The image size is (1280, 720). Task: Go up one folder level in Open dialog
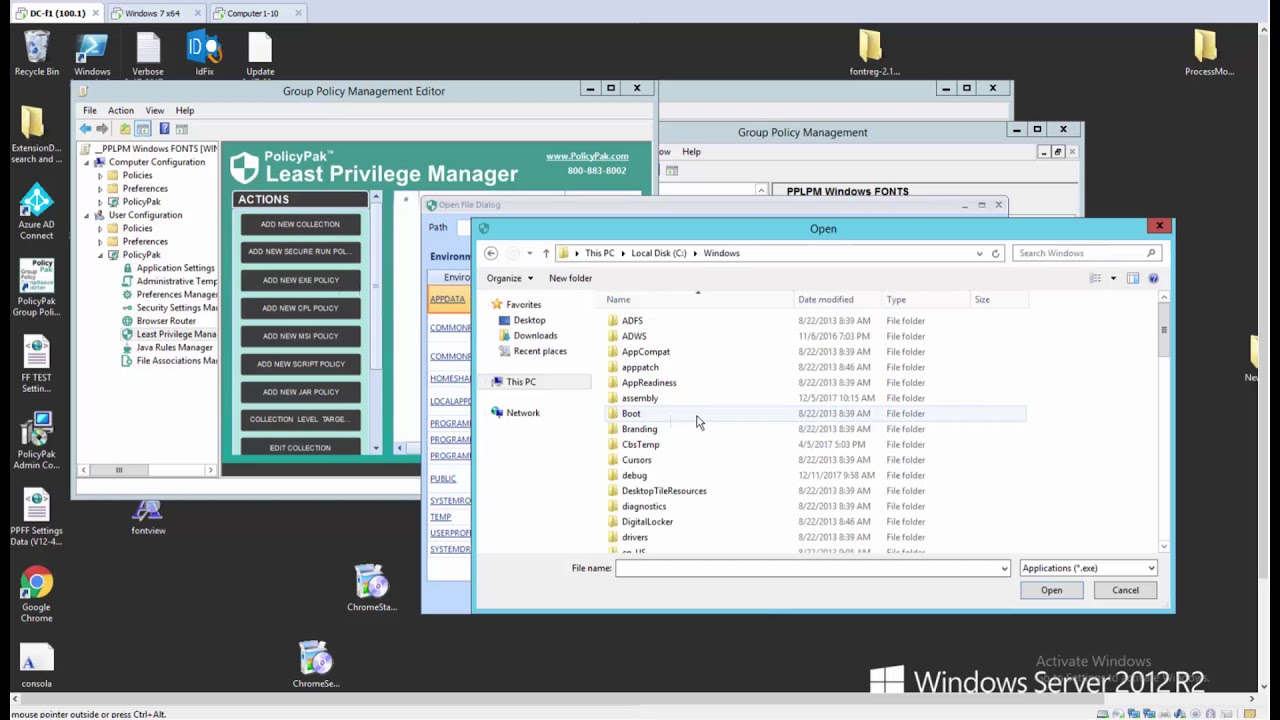[x=545, y=253]
